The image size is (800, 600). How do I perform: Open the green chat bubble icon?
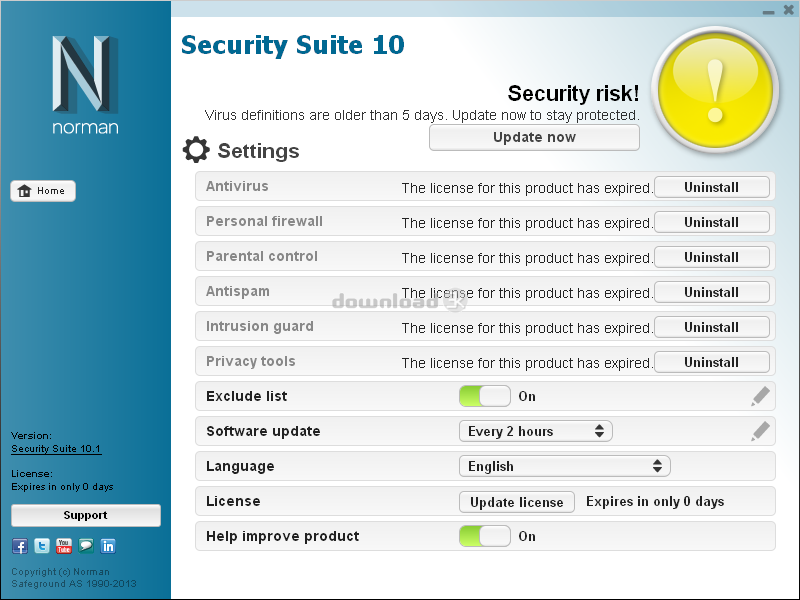point(86,546)
